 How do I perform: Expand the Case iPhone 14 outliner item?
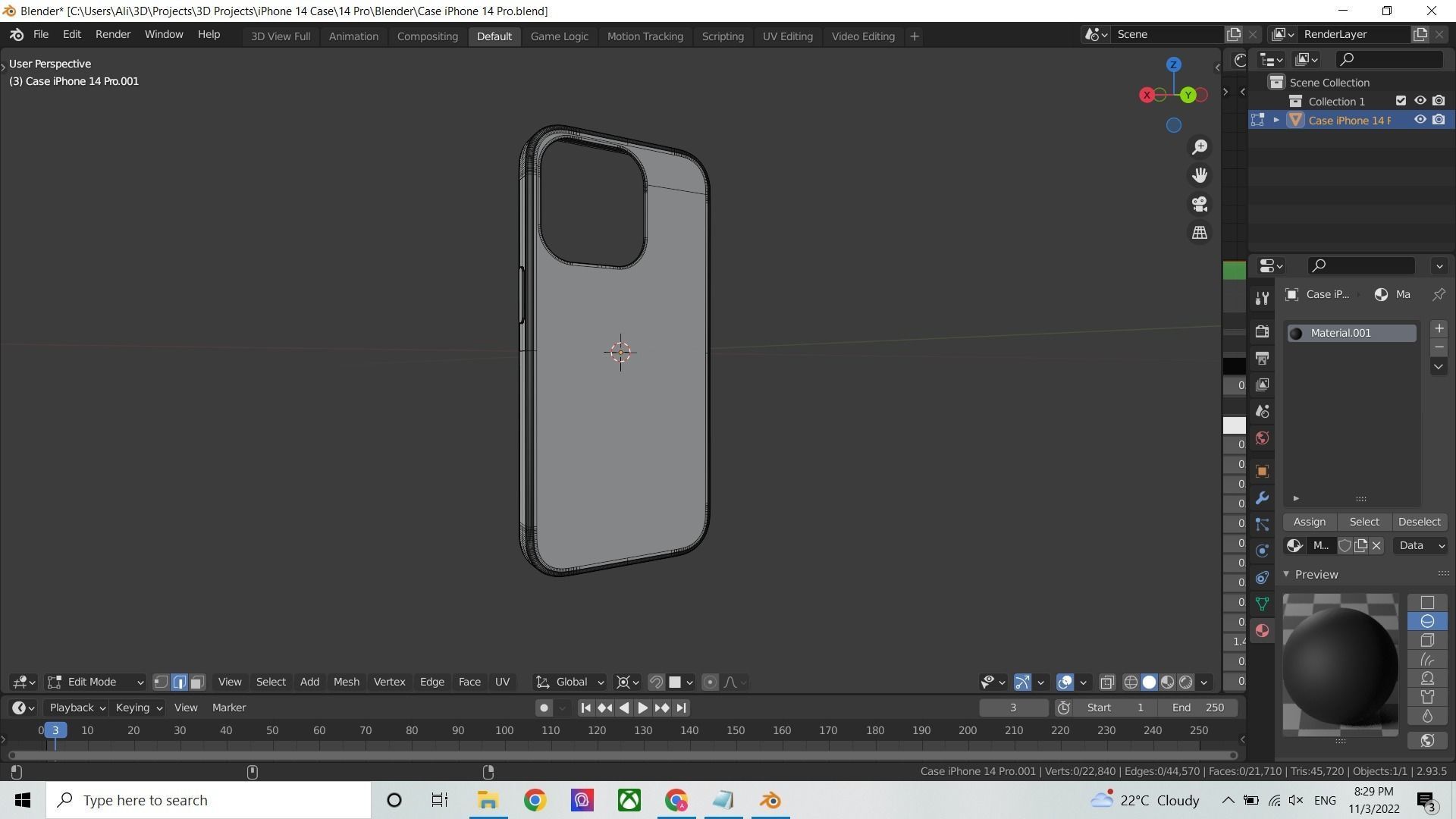(1276, 120)
